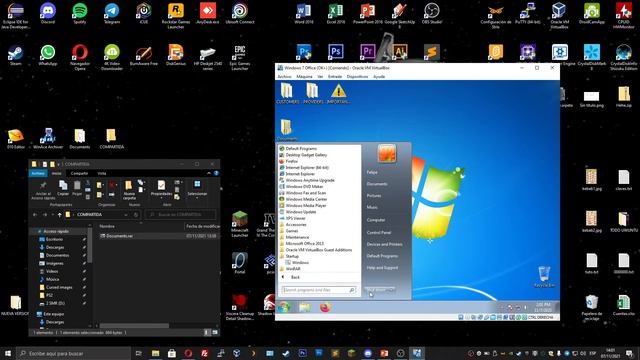Viewport: 640px width, 360px height.
Task: Collapse the Explorer ribbon with the chevron
Action: point(209,173)
